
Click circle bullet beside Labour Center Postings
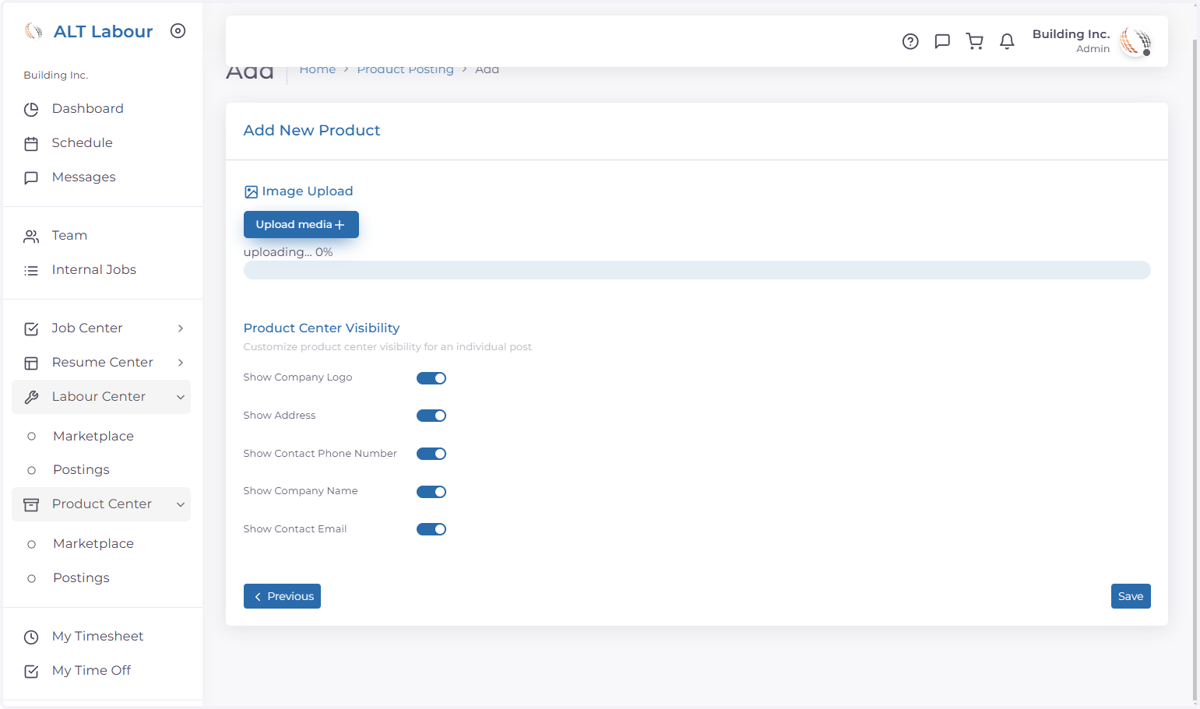click(31, 470)
